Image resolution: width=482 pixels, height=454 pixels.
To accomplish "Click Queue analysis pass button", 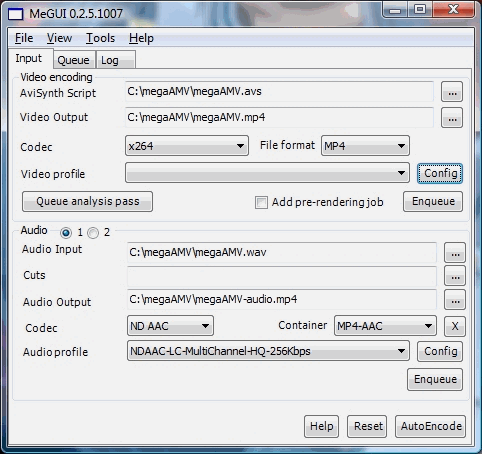I will 87,201.
